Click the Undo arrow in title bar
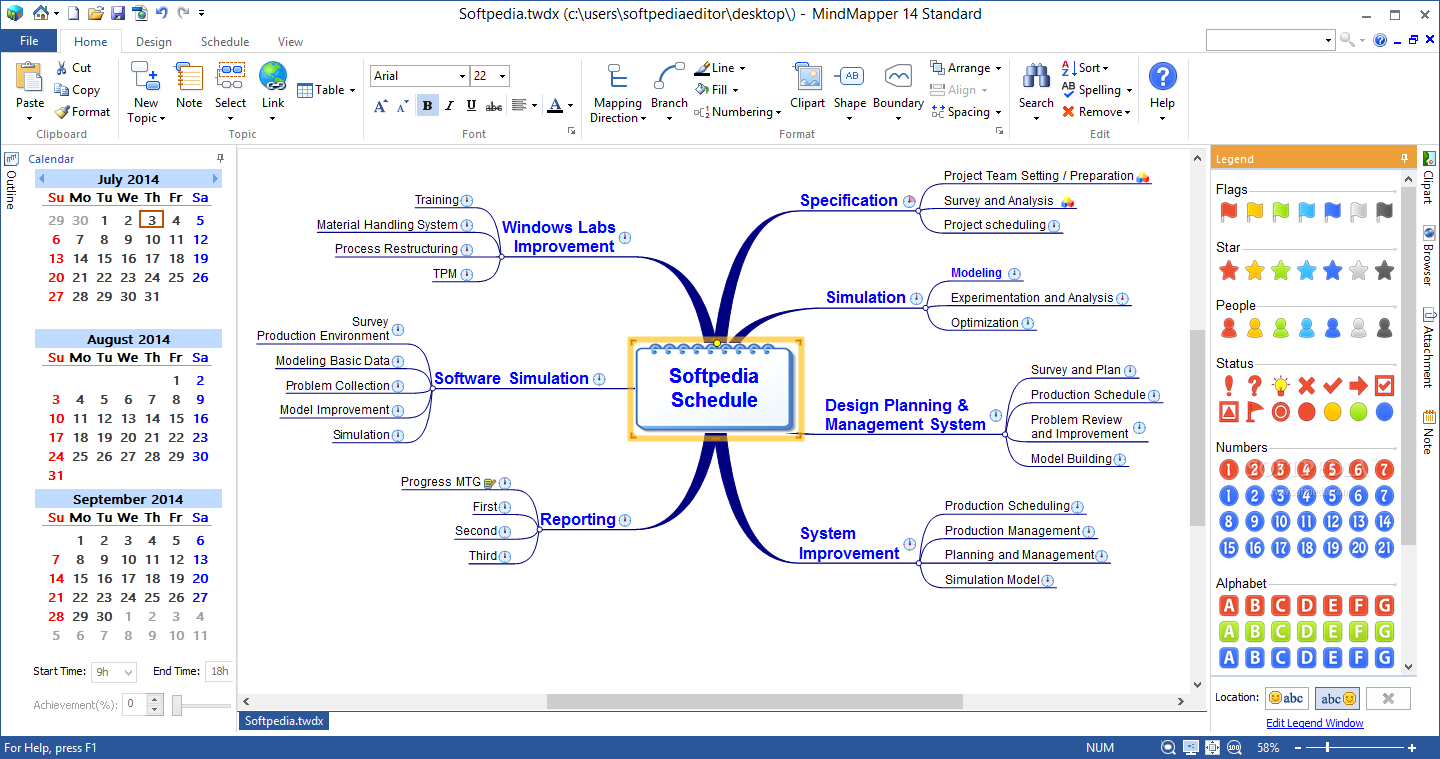Viewport: 1440px width, 759px height. click(161, 13)
